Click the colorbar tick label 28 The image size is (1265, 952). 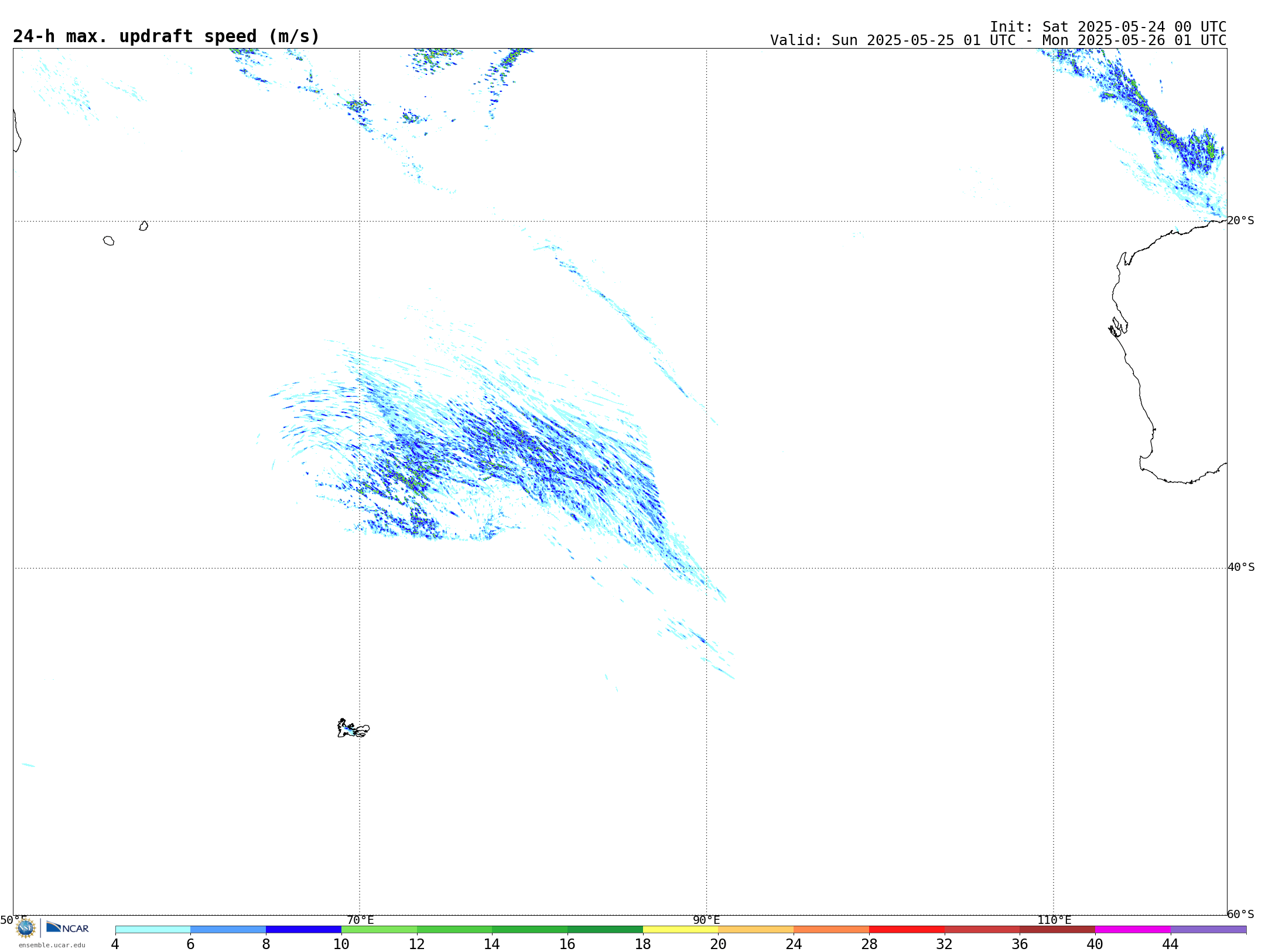870,944
